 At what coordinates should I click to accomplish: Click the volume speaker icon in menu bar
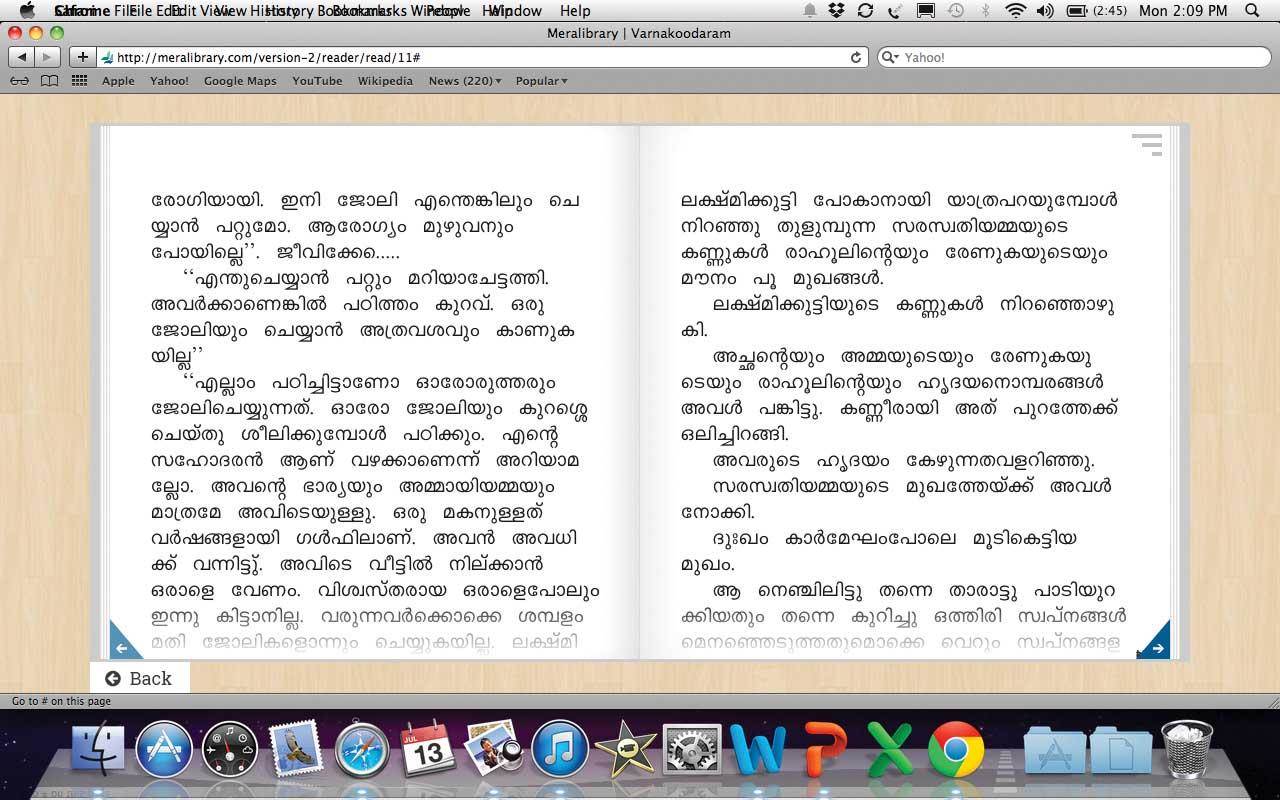(x=1045, y=10)
